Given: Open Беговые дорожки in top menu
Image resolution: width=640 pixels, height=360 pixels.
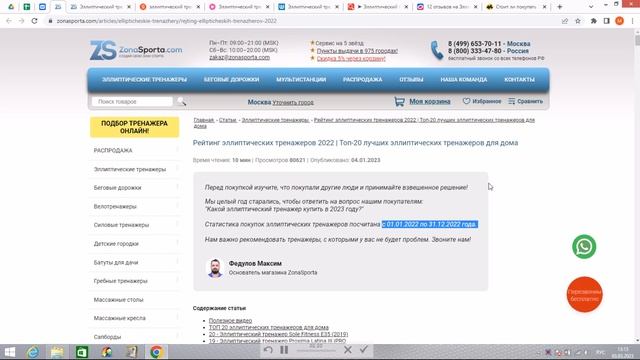Looking at the screenshot, I should point(231,80).
